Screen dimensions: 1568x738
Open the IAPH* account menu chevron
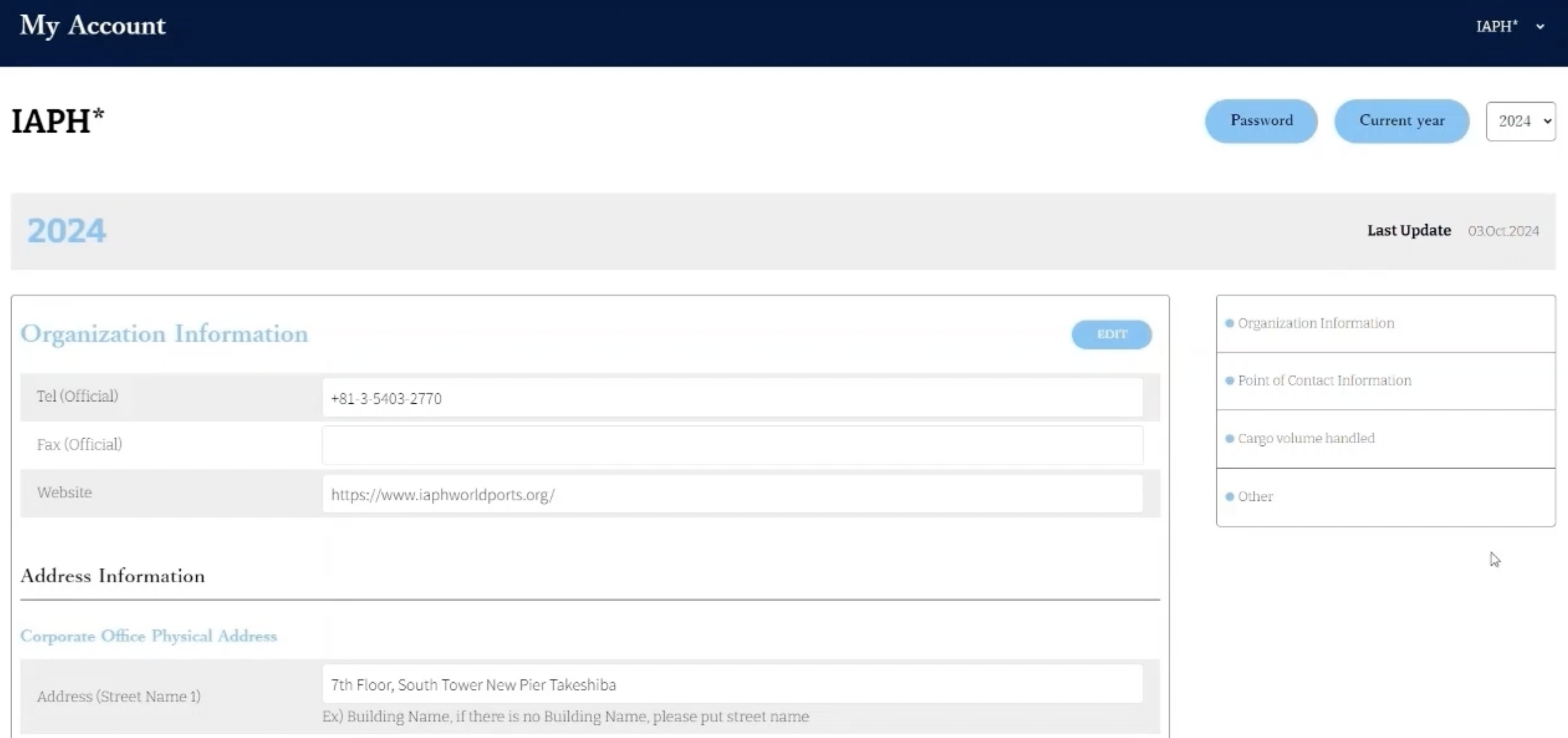click(1540, 27)
